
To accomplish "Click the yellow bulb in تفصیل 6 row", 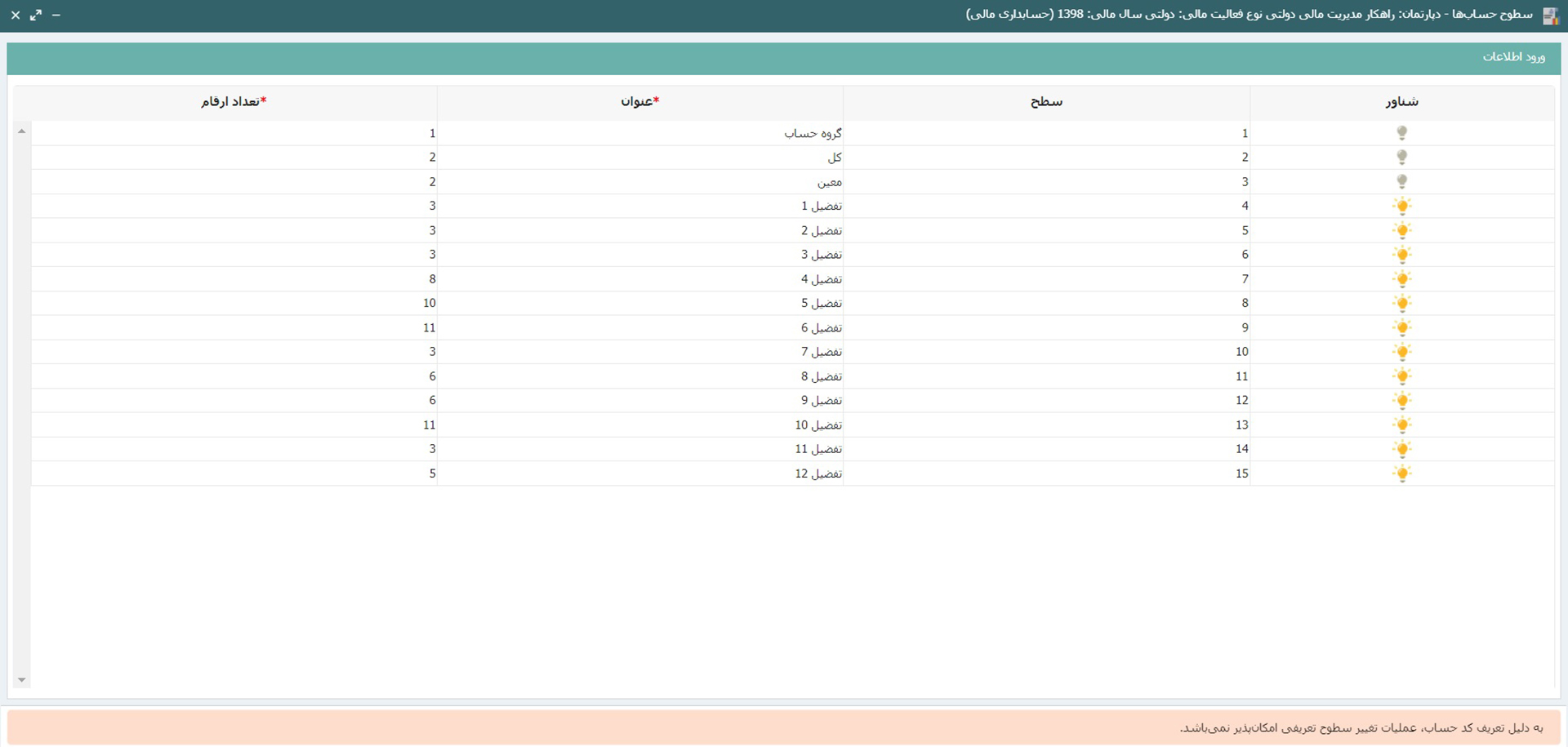I will pos(1401,327).
